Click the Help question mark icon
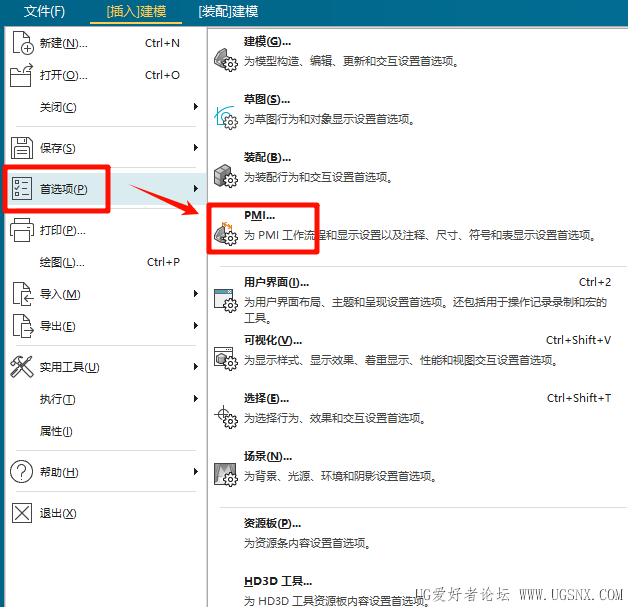Screen dimensions: 628x607 point(21,472)
